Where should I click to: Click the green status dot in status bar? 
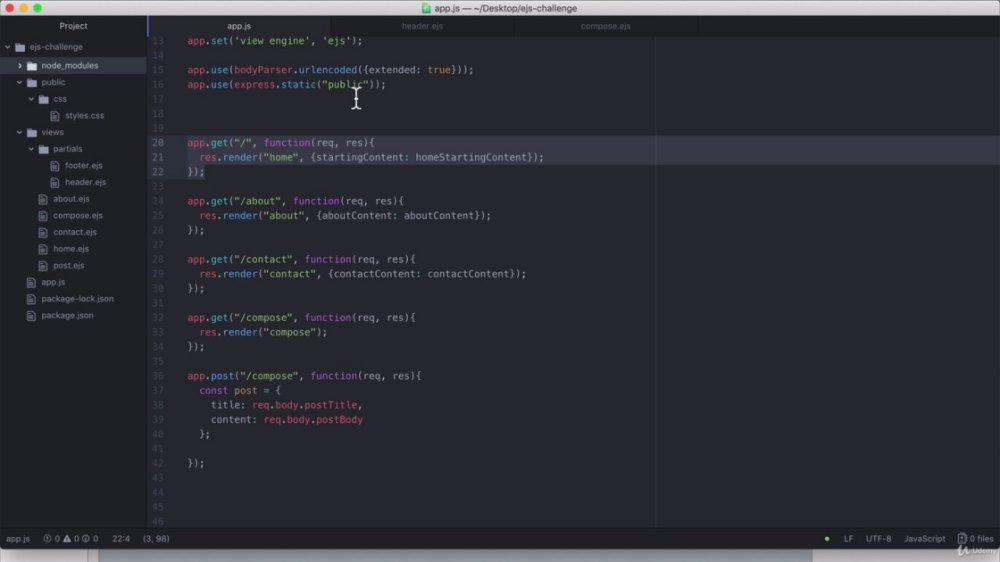tap(827, 538)
